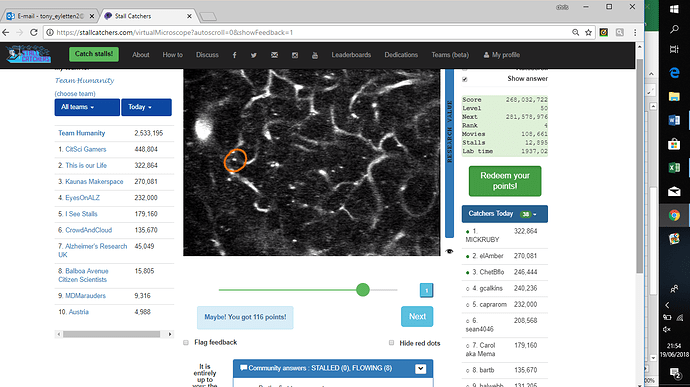Expand the Catchers Today dropdown
The image size is (690, 387).
click(504, 214)
